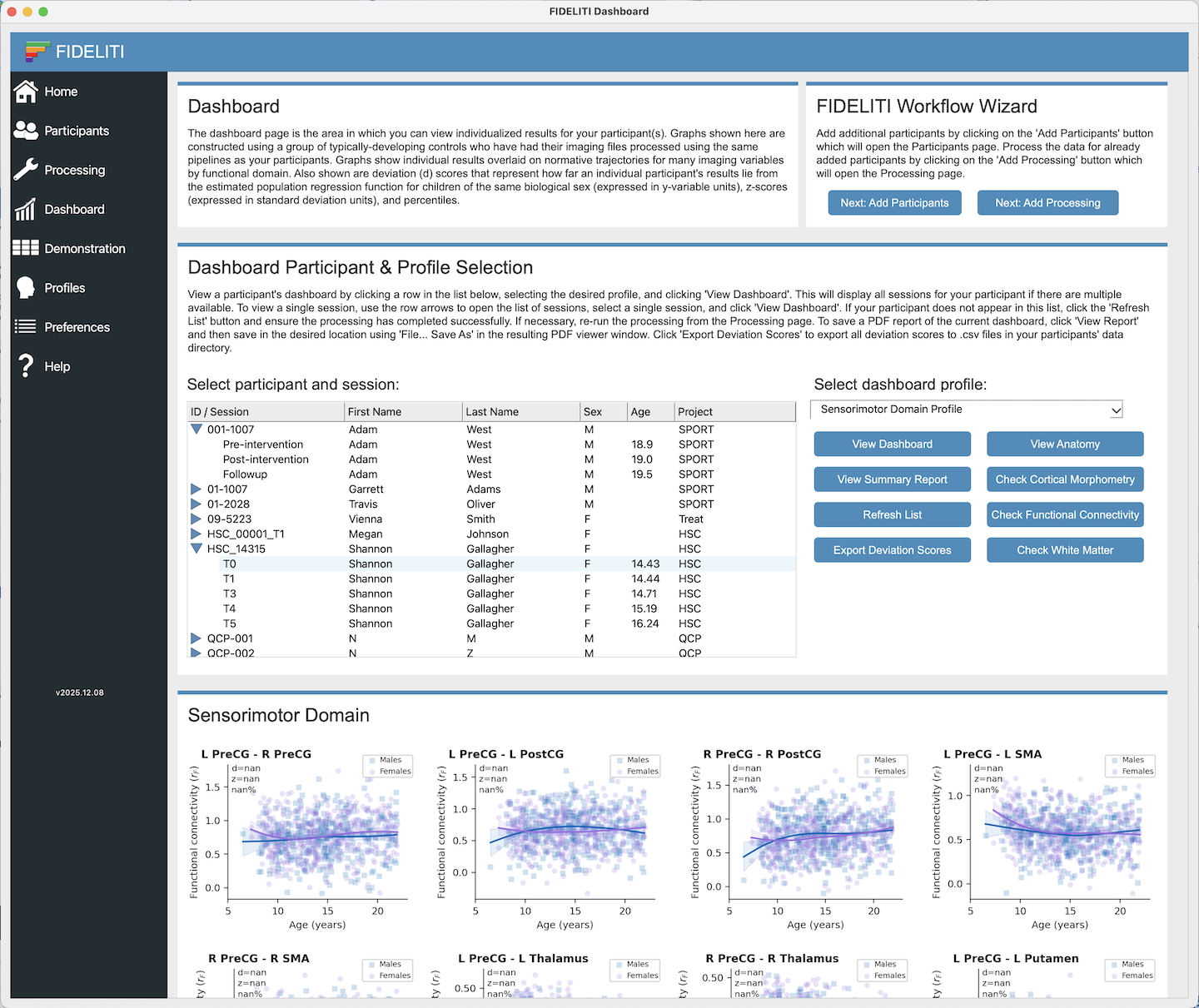Image resolution: width=1199 pixels, height=1008 pixels.
Task: Click the Help question mark icon
Action: point(26,366)
